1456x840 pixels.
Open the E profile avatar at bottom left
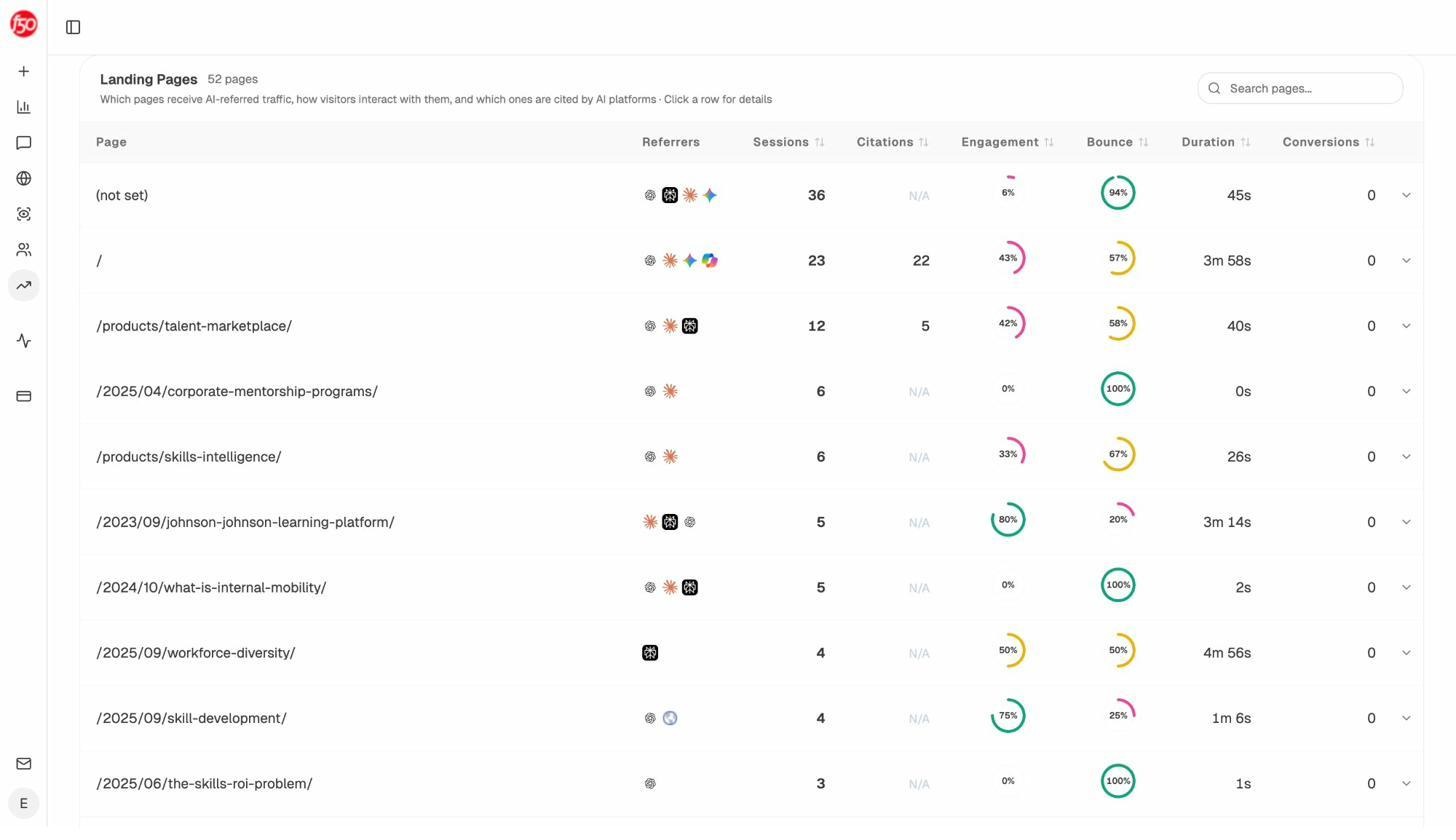coord(23,803)
